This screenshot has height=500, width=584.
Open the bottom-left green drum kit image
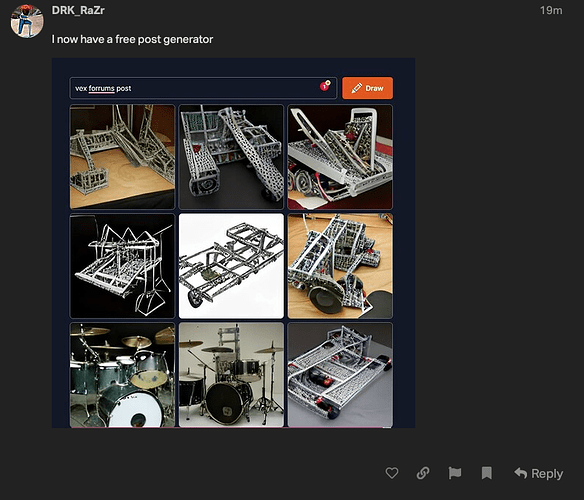coord(122,375)
